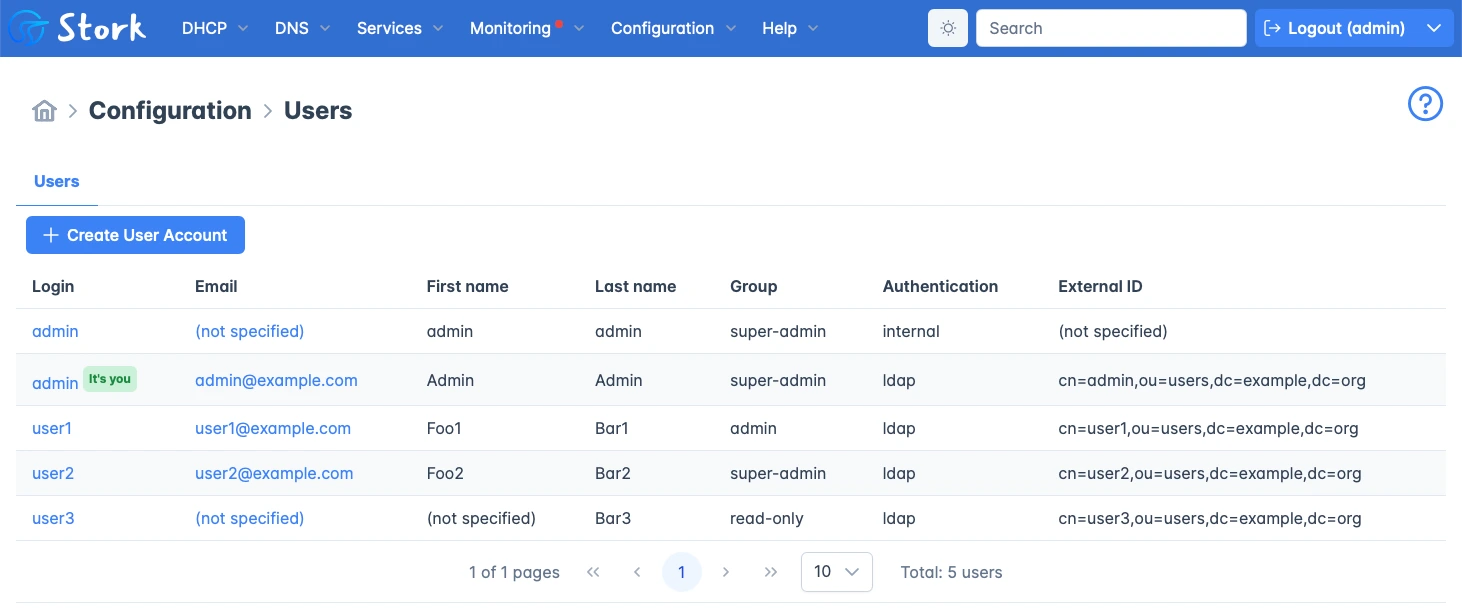This screenshot has width=1462, height=614.
Task: Click cn=user1,ou=users,dc=example,dc=org cell
Action: click(x=1208, y=428)
